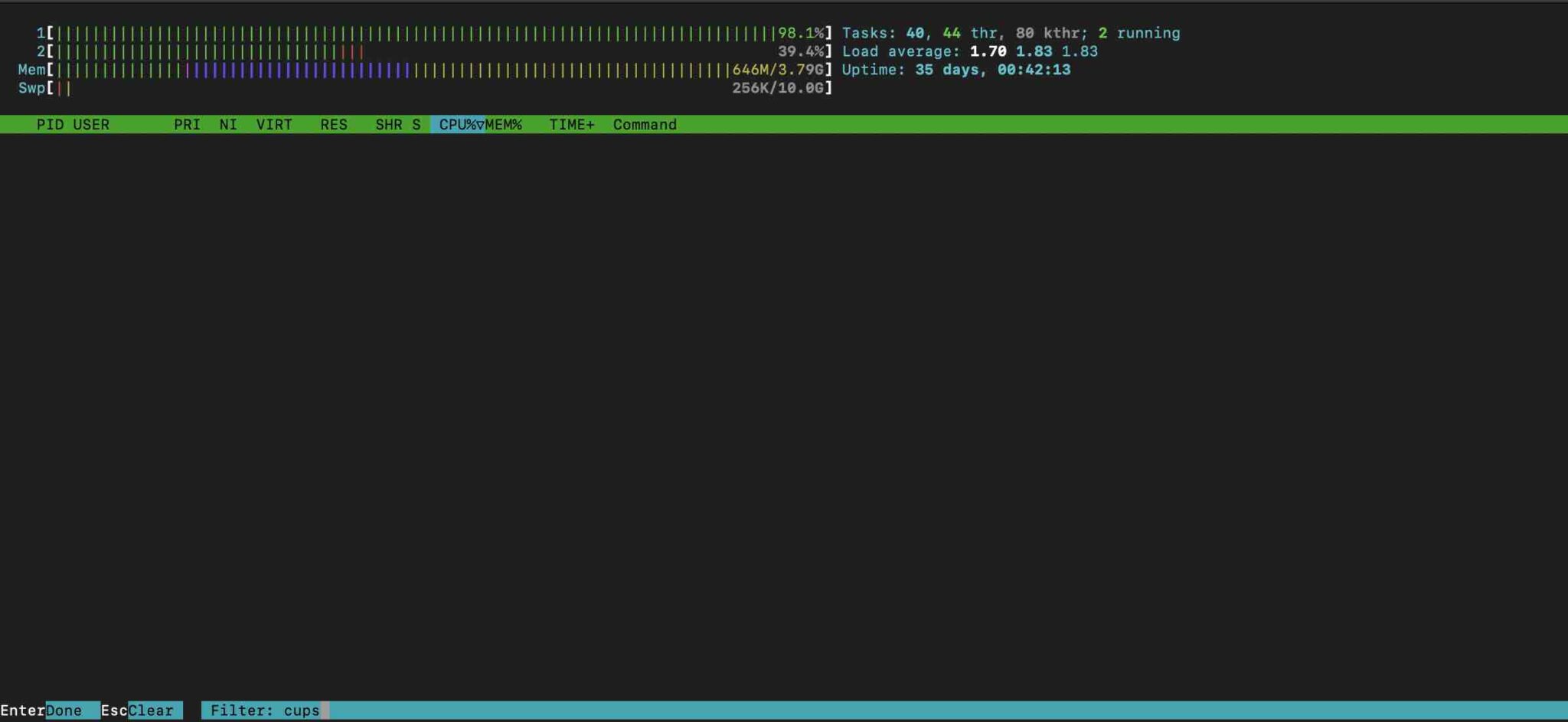Viewport: 1568px width, 722px height.
Task: Sort by the S process state column
Action: 416,124
